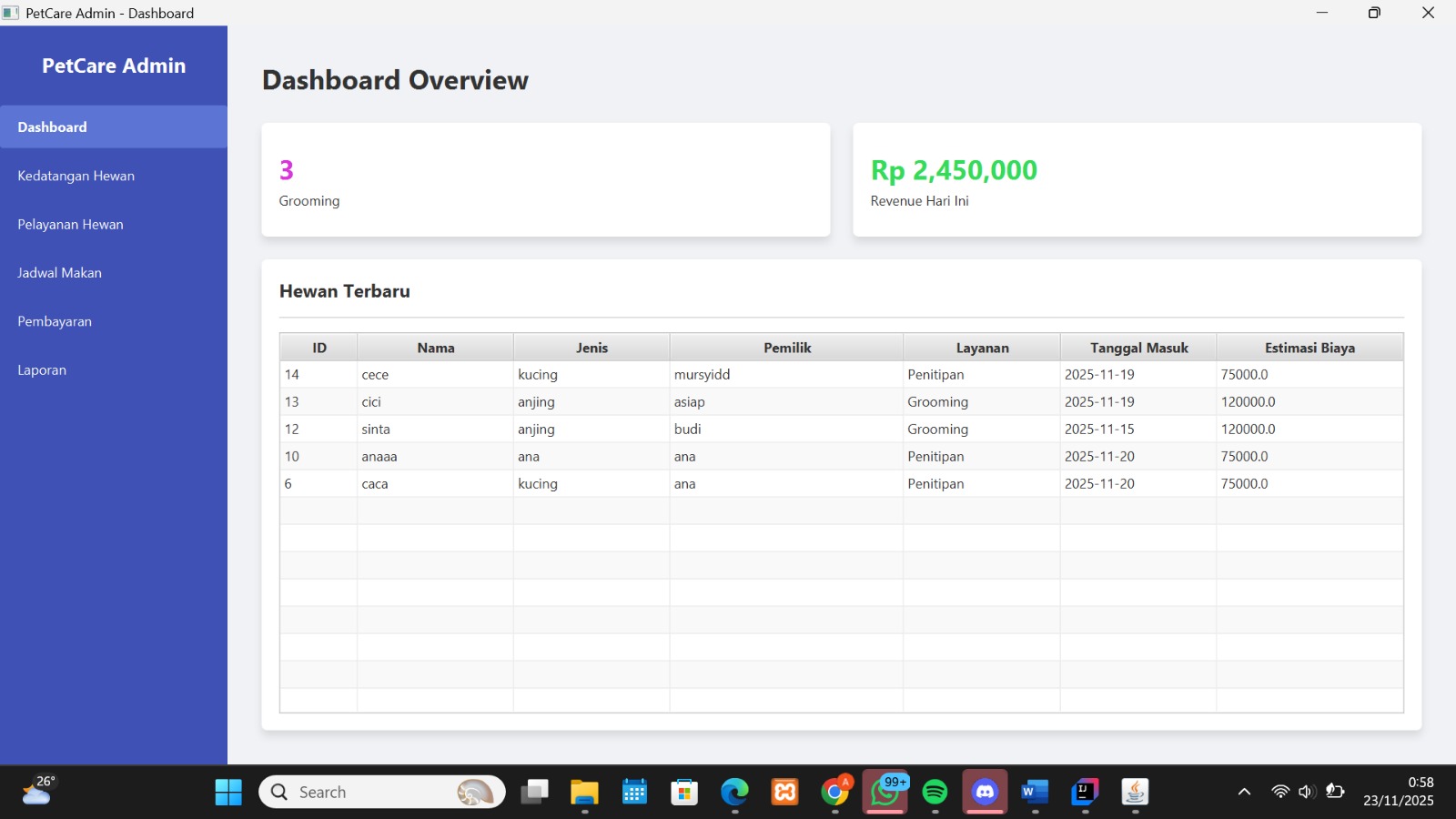1456x819 pixels.
Task: Select the row for pet cici
Action: 842,402
